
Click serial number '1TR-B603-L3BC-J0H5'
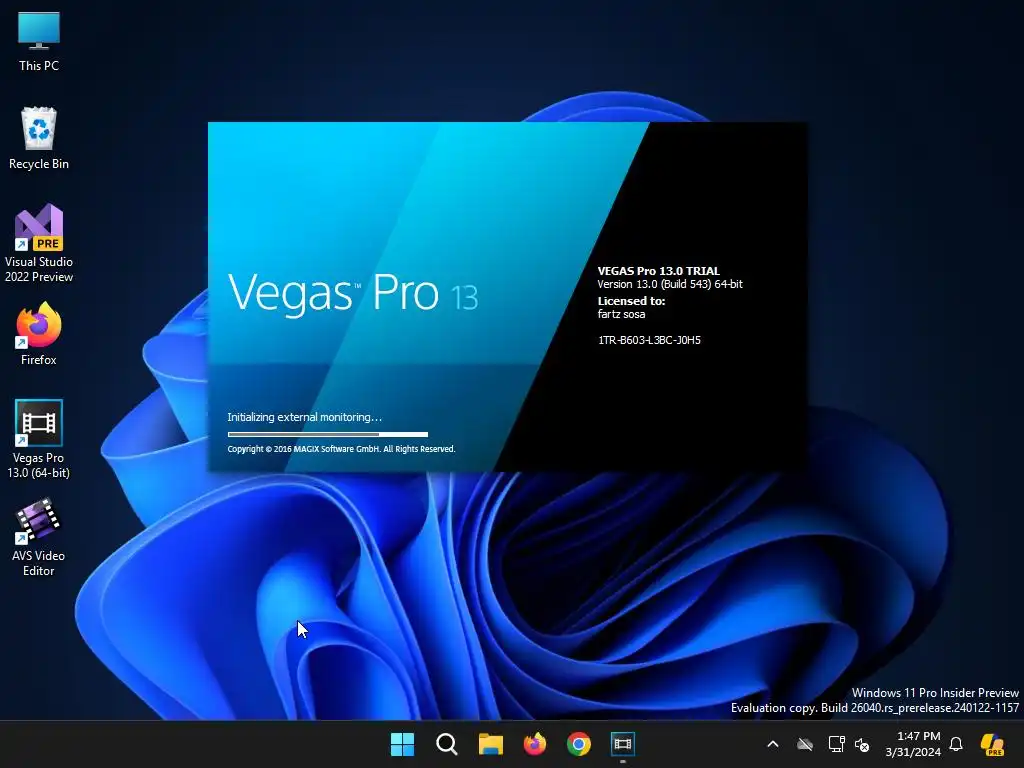point(649,340)
